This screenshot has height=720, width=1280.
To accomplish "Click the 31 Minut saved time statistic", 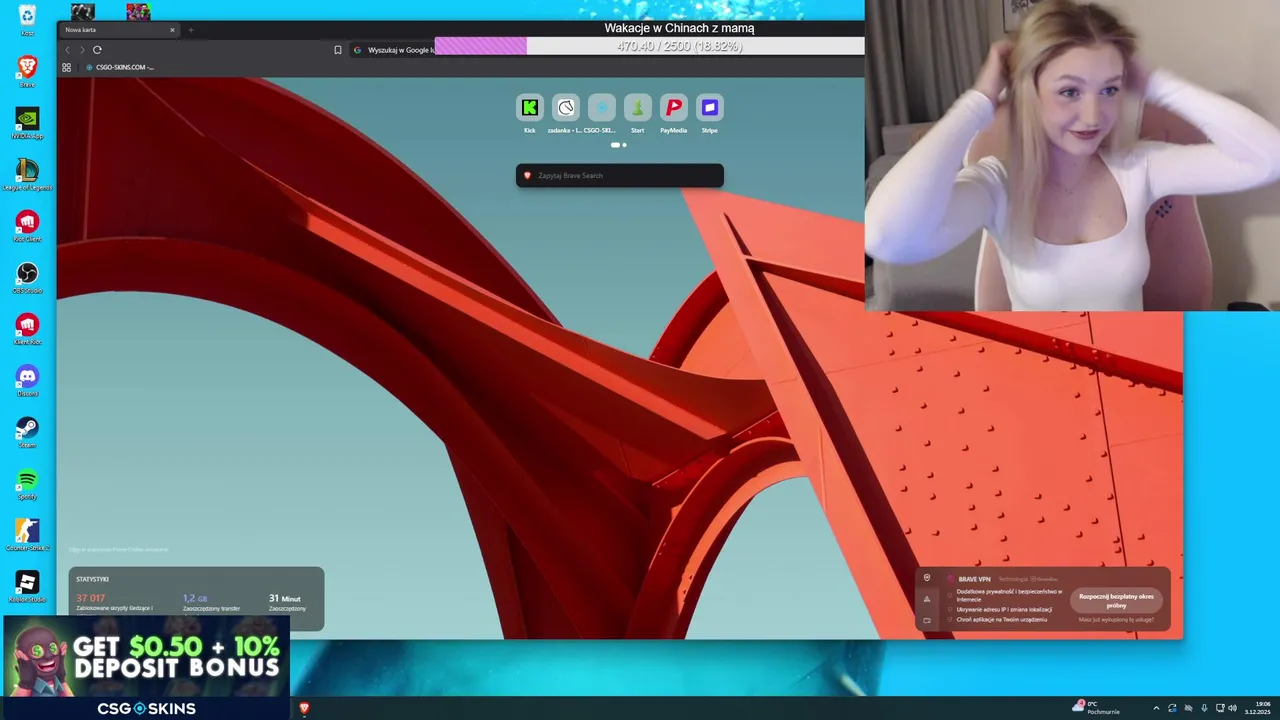I will 284,598.
